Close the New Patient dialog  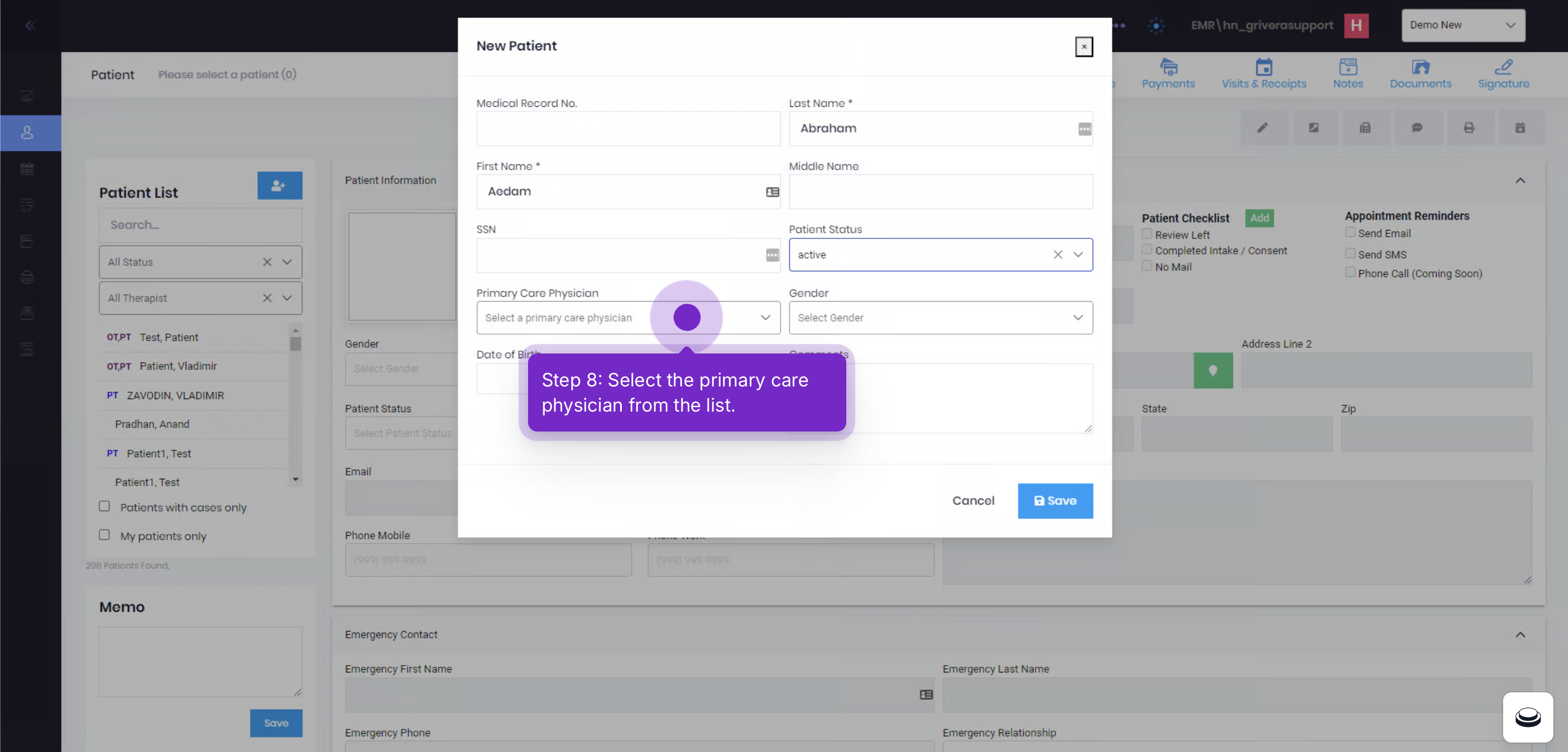(x=1083, y=47)
